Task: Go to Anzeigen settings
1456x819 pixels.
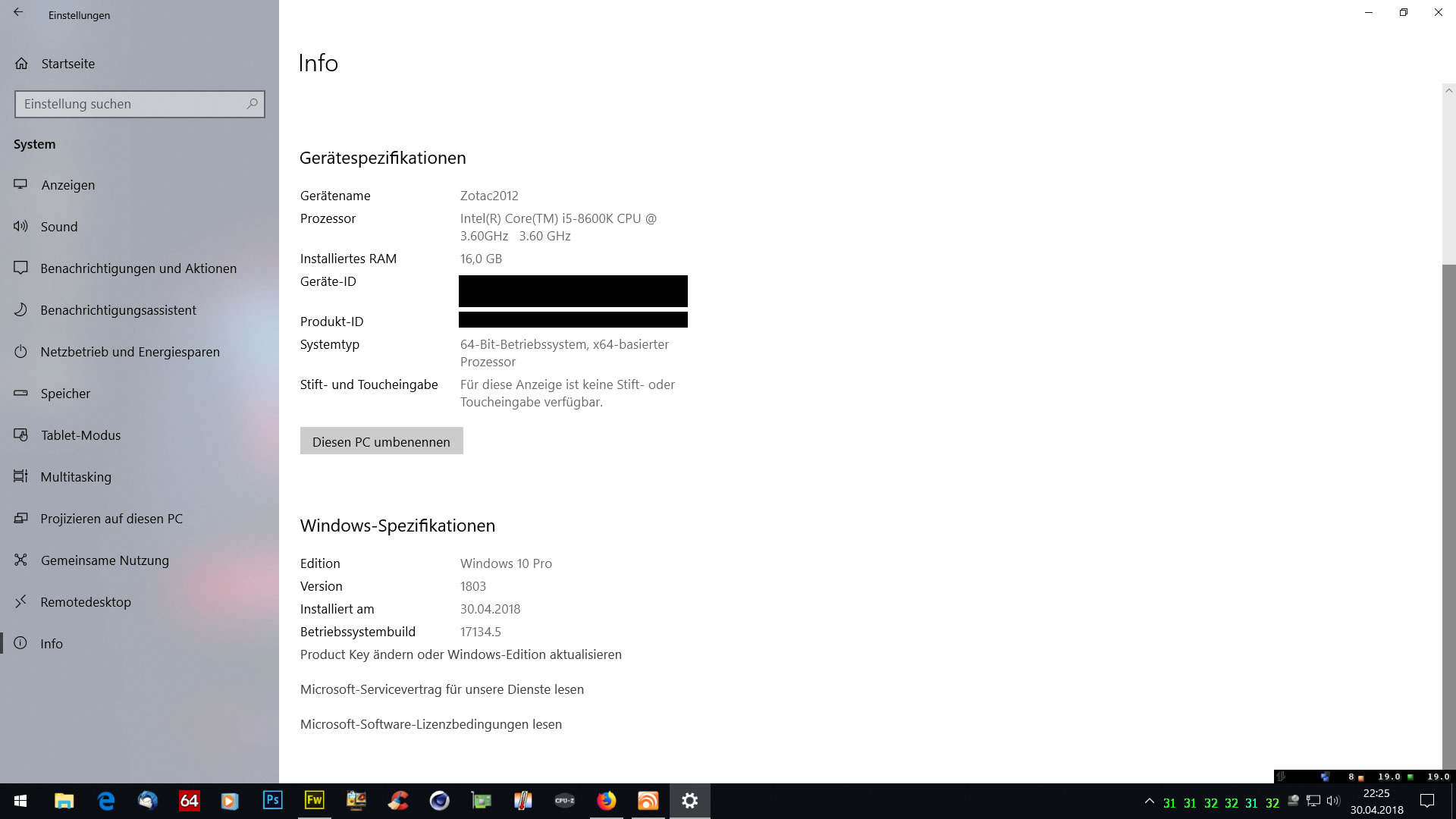Action: 68,185
